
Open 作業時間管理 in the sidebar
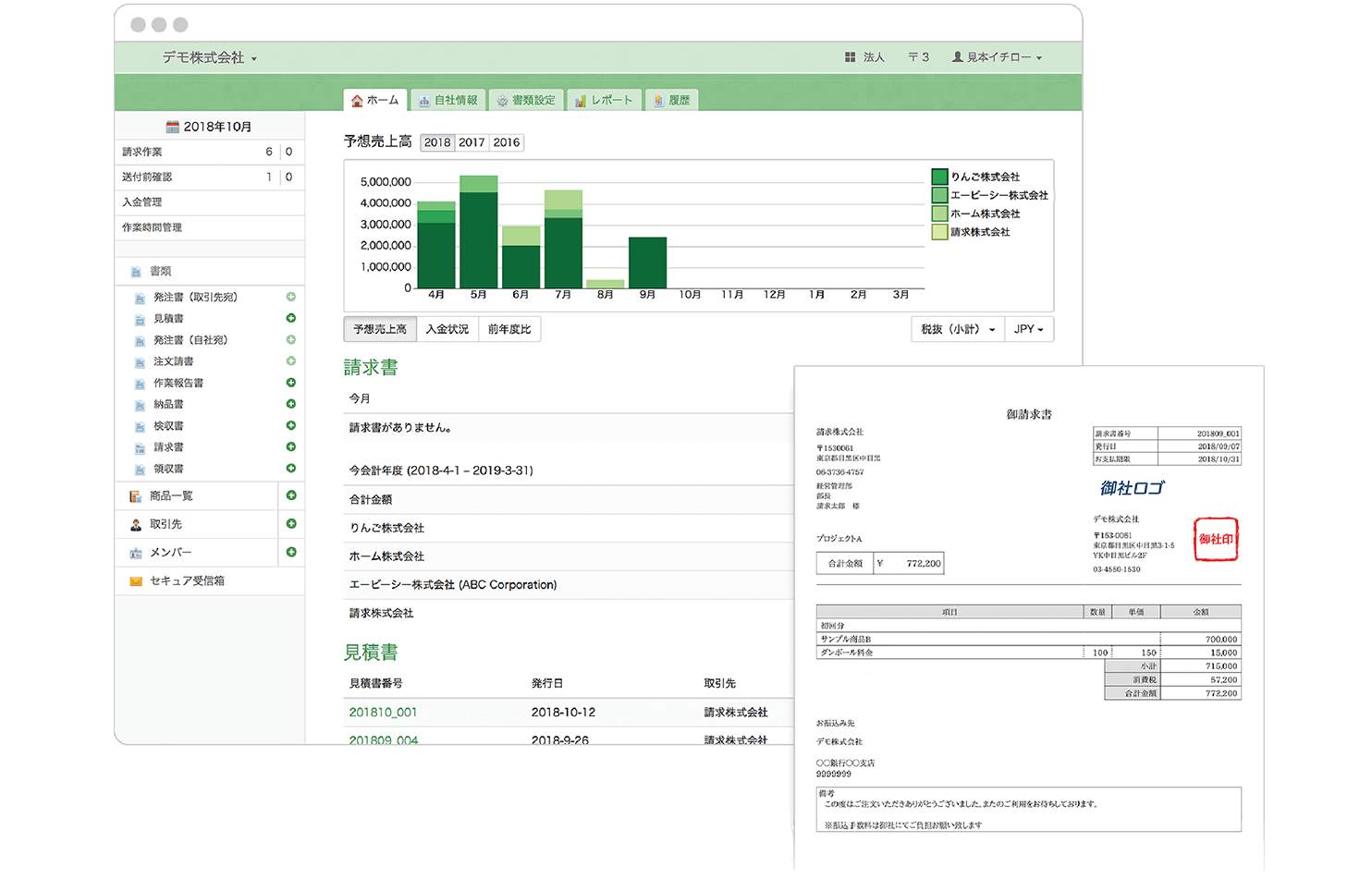(x=210, y=227)
